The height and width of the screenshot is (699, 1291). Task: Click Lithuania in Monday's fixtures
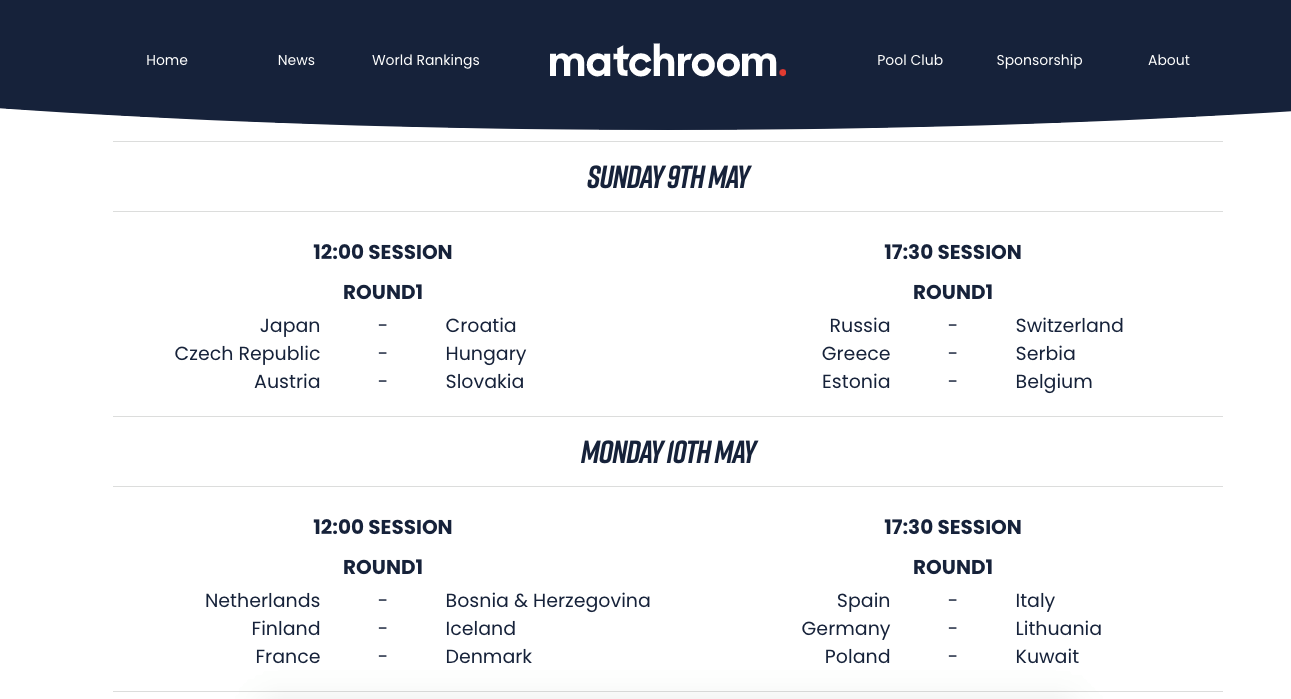point(1058,628)
